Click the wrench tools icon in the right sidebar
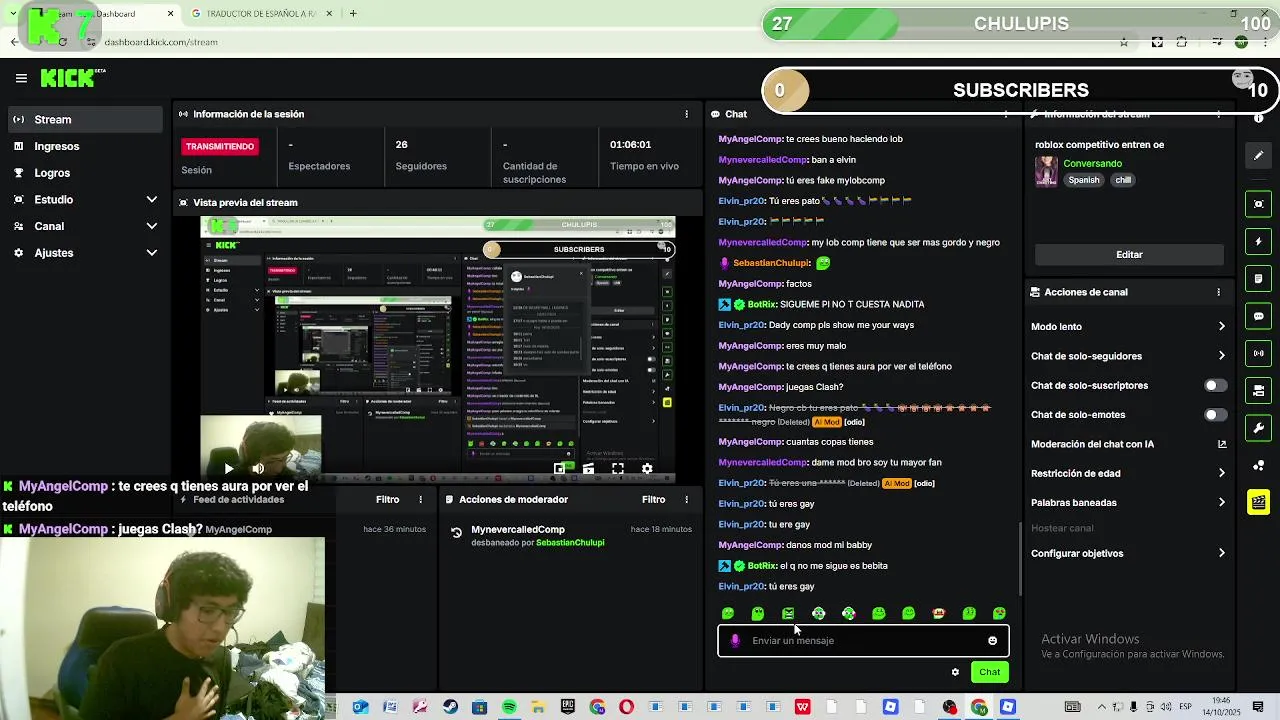The height and width of the screenshot is (720, 1280). 1258,428
